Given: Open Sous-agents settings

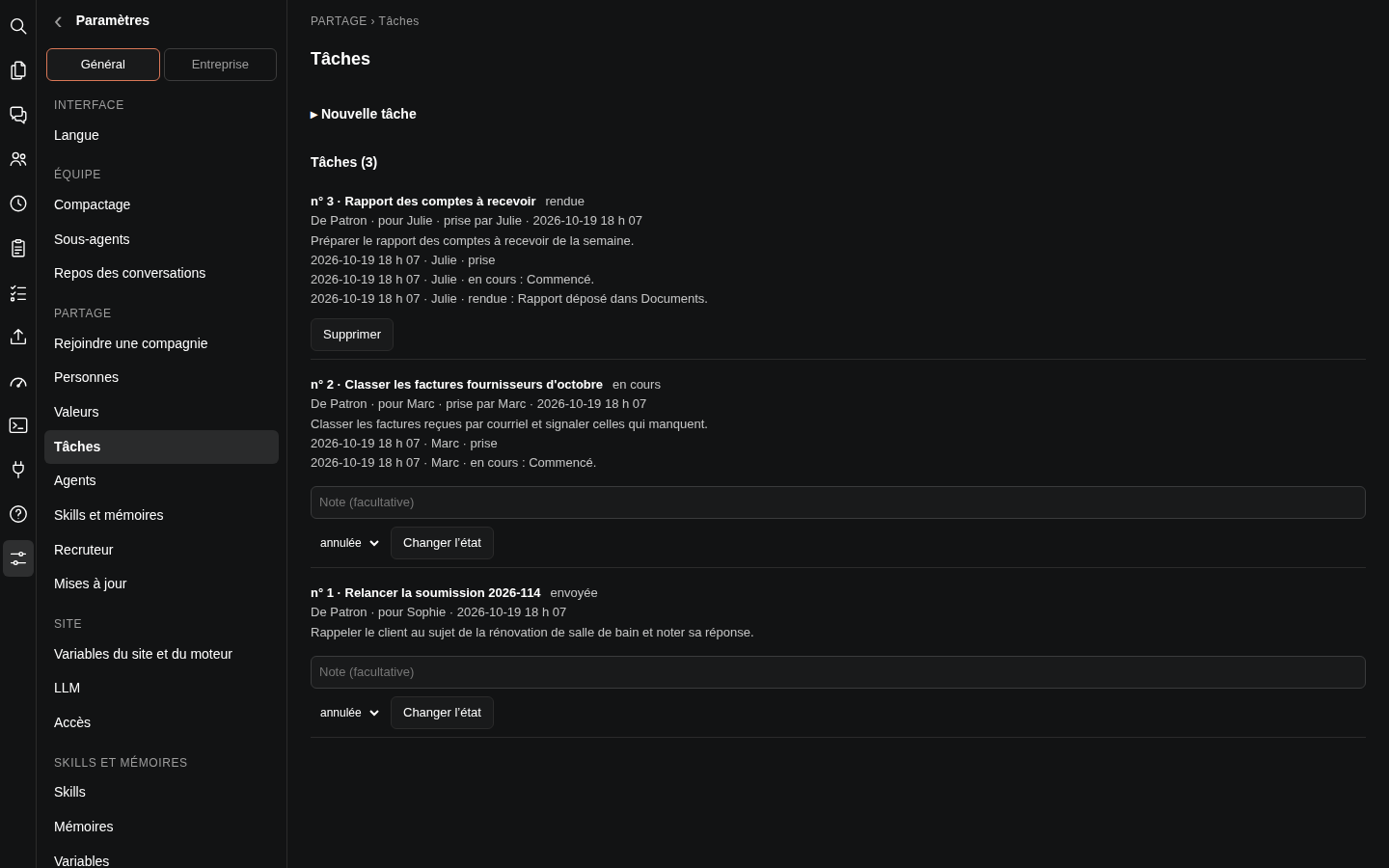Looking at the screenshot, I should pyautogui.click(x=161, y=239).
